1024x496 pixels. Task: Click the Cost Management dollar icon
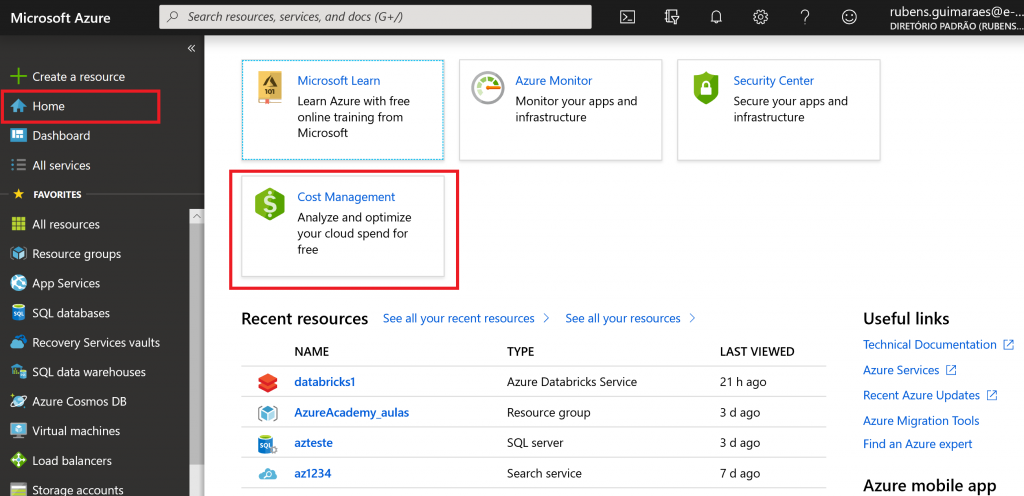pyautogui.click(x=270, y=204)
